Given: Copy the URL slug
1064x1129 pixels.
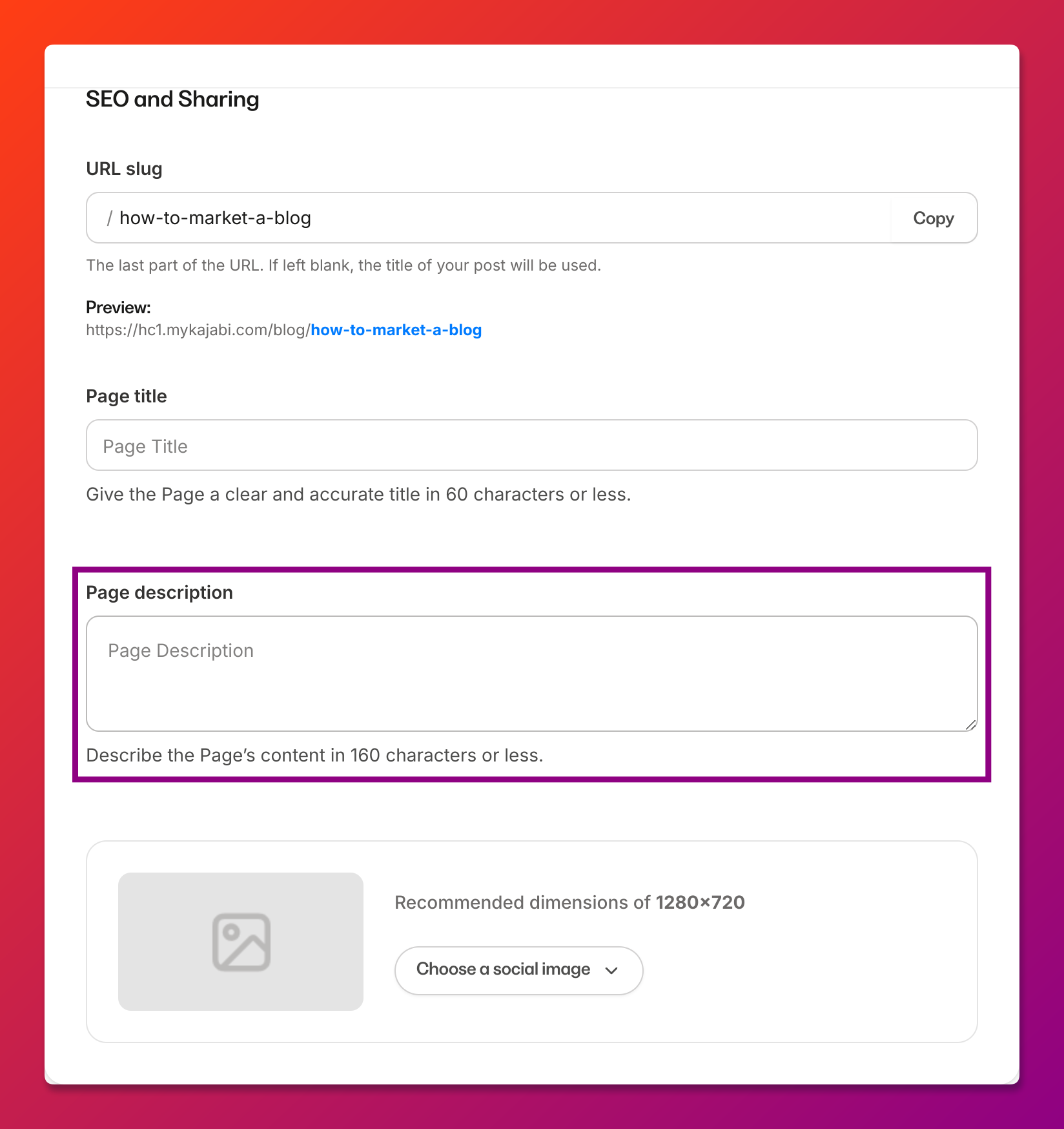Looking at the screenshot, I should 934,218.
